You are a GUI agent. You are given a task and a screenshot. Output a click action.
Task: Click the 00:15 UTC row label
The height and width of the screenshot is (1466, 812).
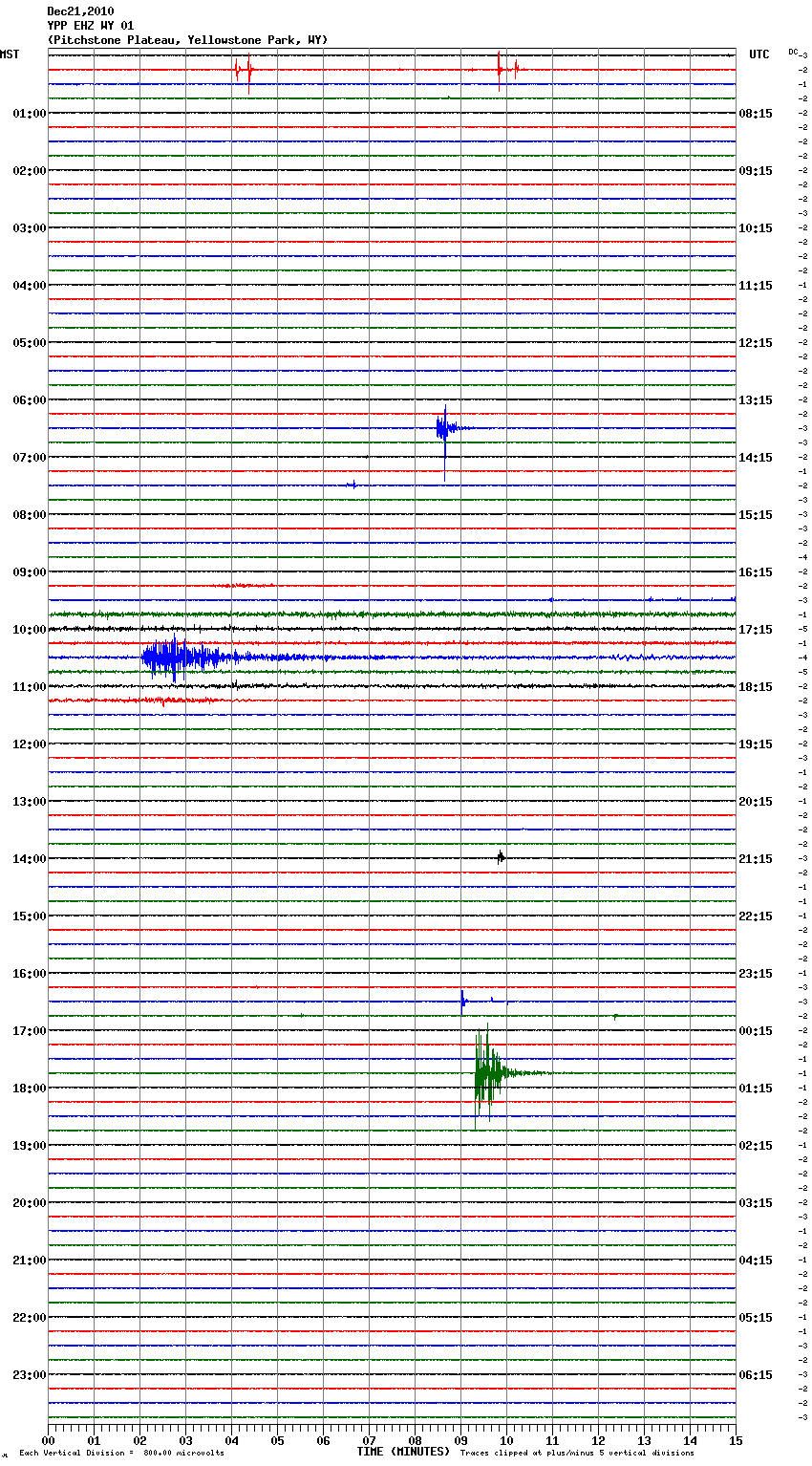point(756,1031)
